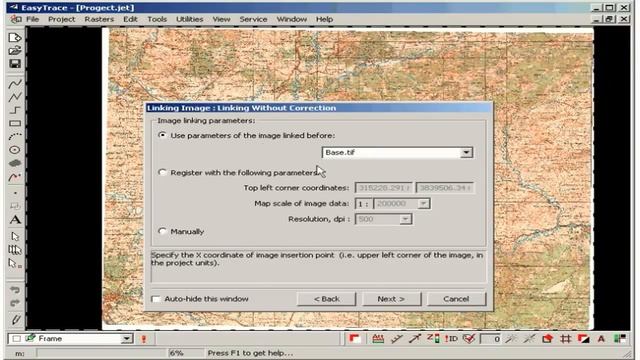Open the Window menu
The image size is (640, 360).
[291, 19]
